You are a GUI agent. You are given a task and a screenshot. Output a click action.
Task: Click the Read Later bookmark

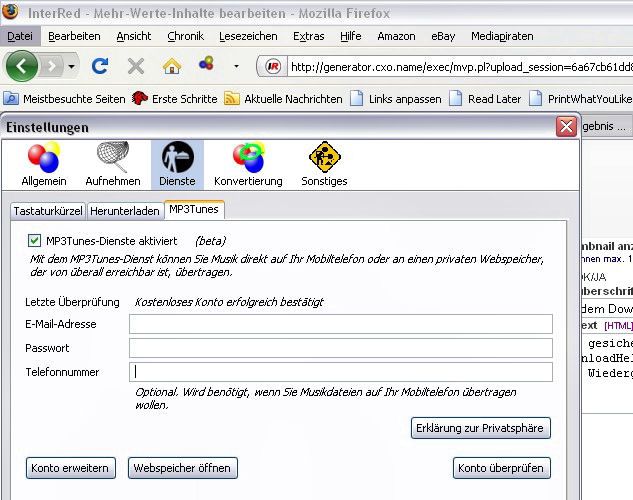tap(485, 99)
